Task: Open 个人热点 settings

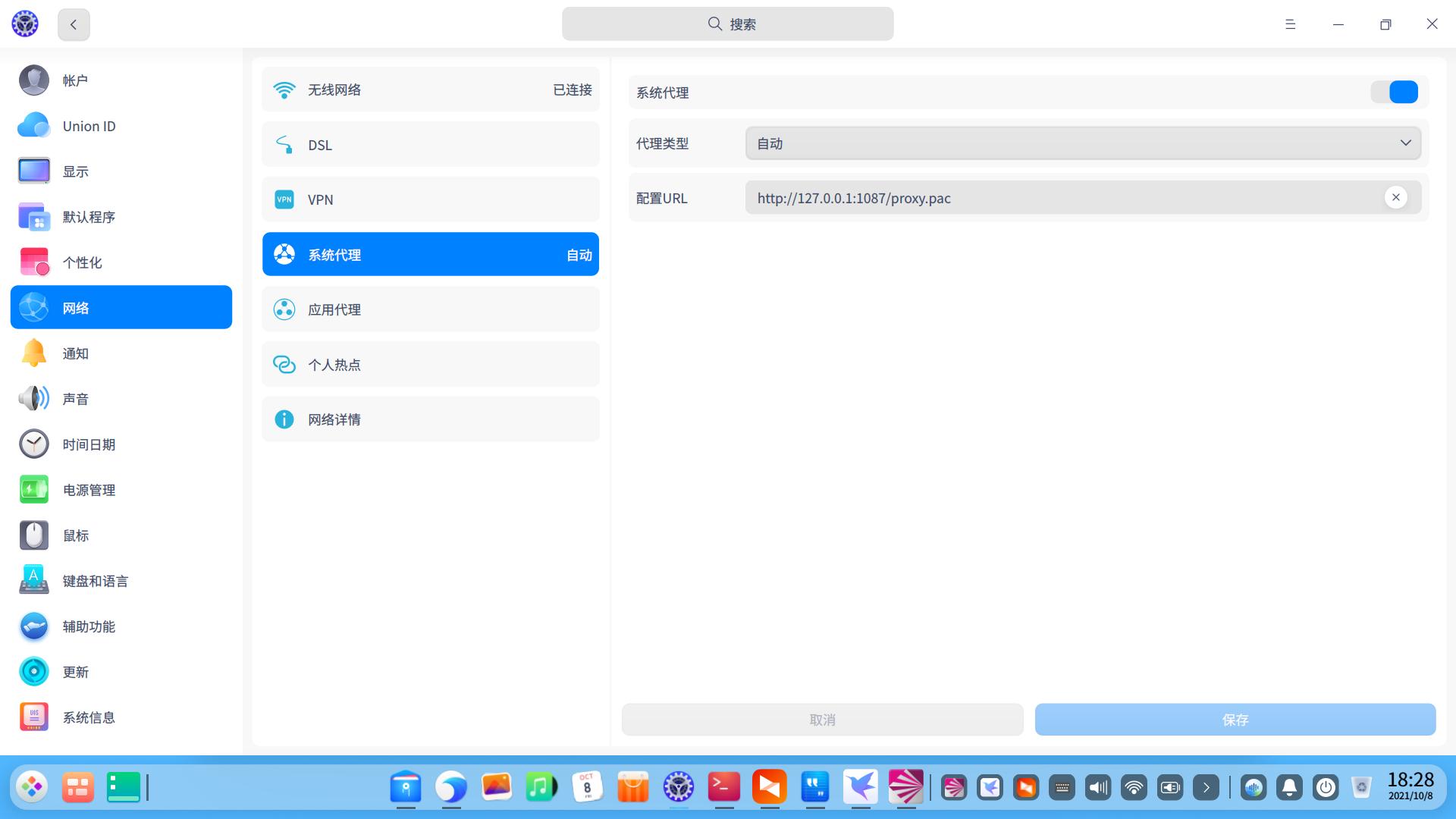Action: [x=430, y=365]
